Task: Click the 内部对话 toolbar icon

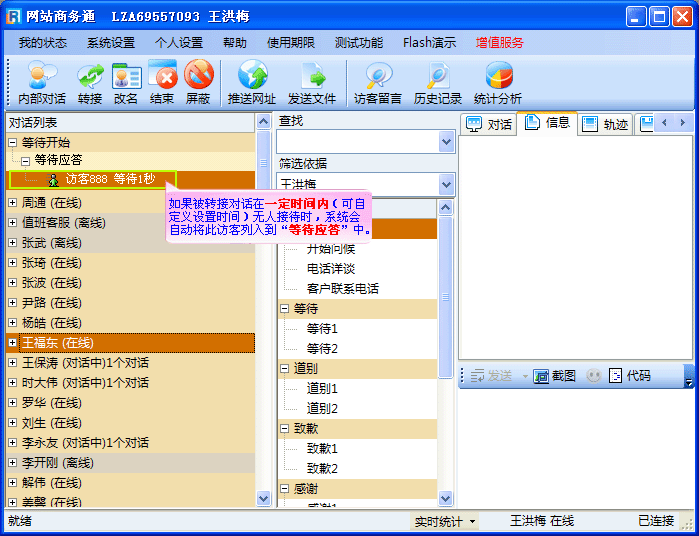Action: point(42,82)
